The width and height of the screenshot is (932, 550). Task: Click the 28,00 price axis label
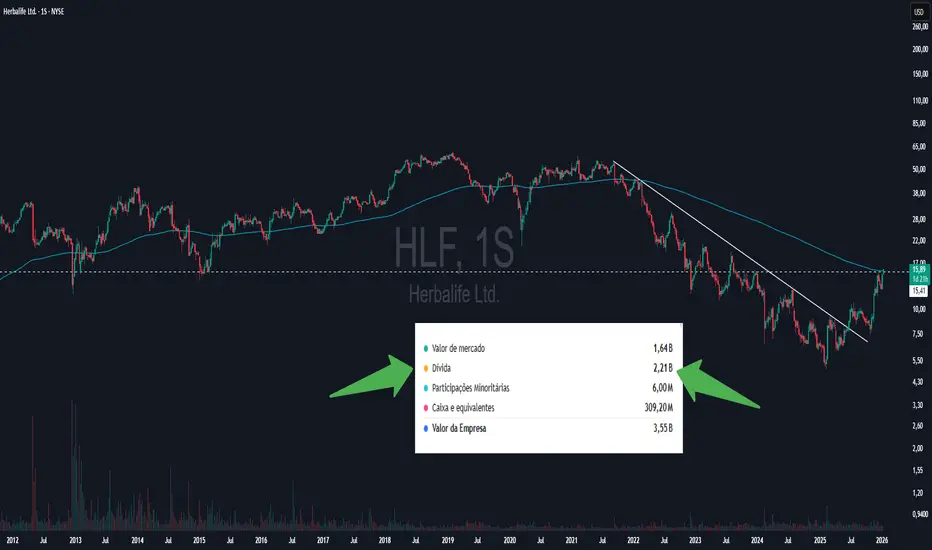(920, 219)
